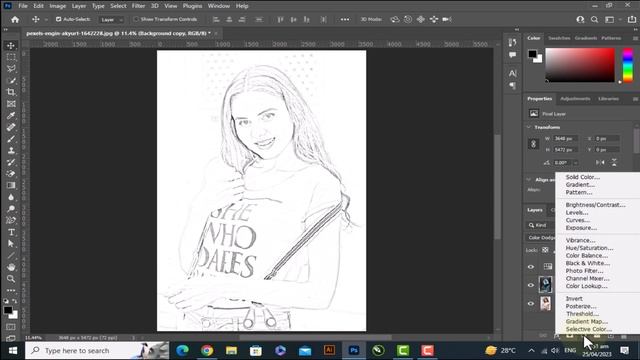
Task: Select the Rectangular Marquee tool
Action: 11,57
